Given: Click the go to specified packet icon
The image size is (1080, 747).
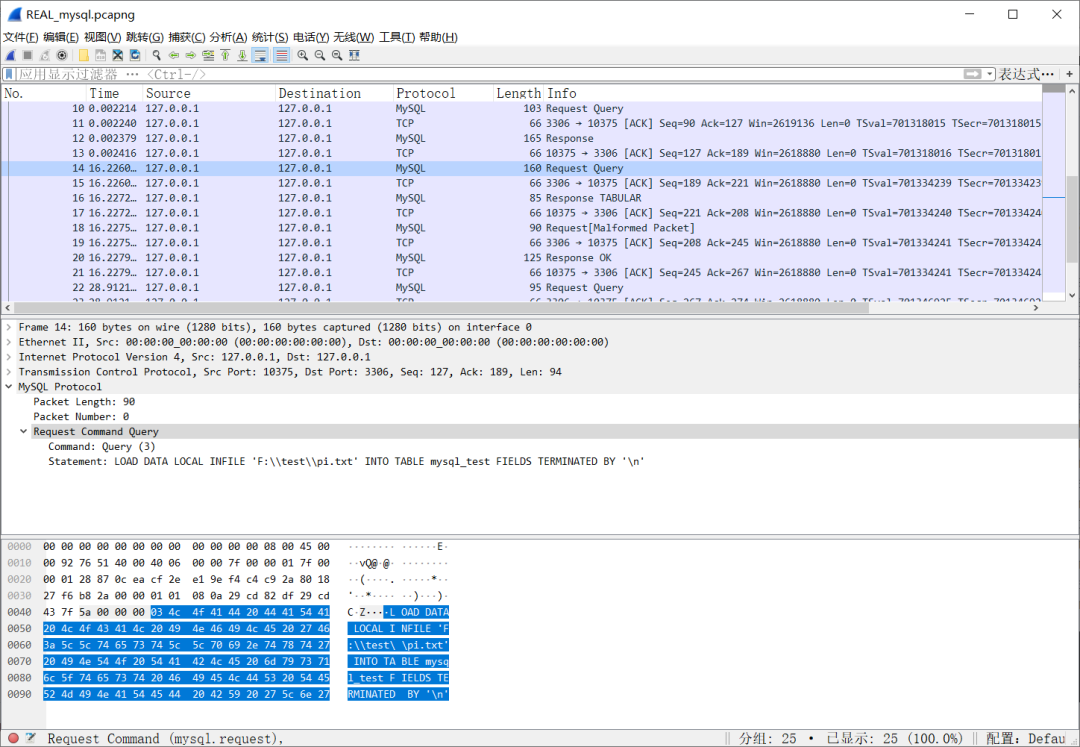Looking at the screenshot, I should tap(208, 55).
